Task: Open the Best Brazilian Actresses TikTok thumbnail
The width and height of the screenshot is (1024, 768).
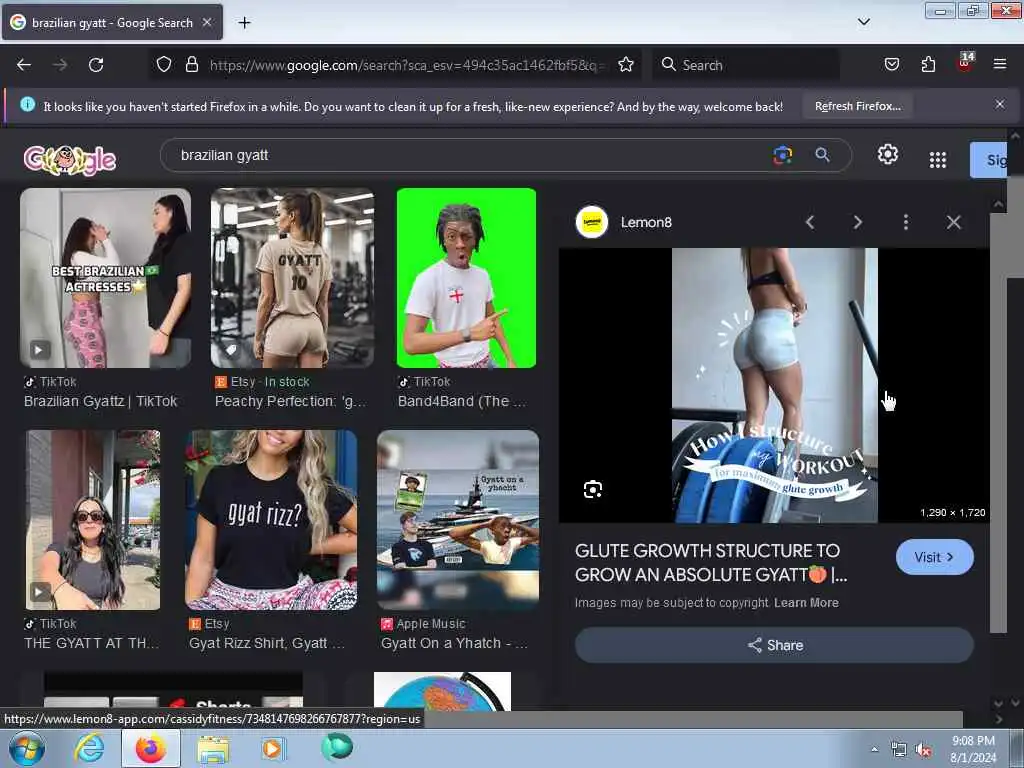Action: click(x=106, y=278)
